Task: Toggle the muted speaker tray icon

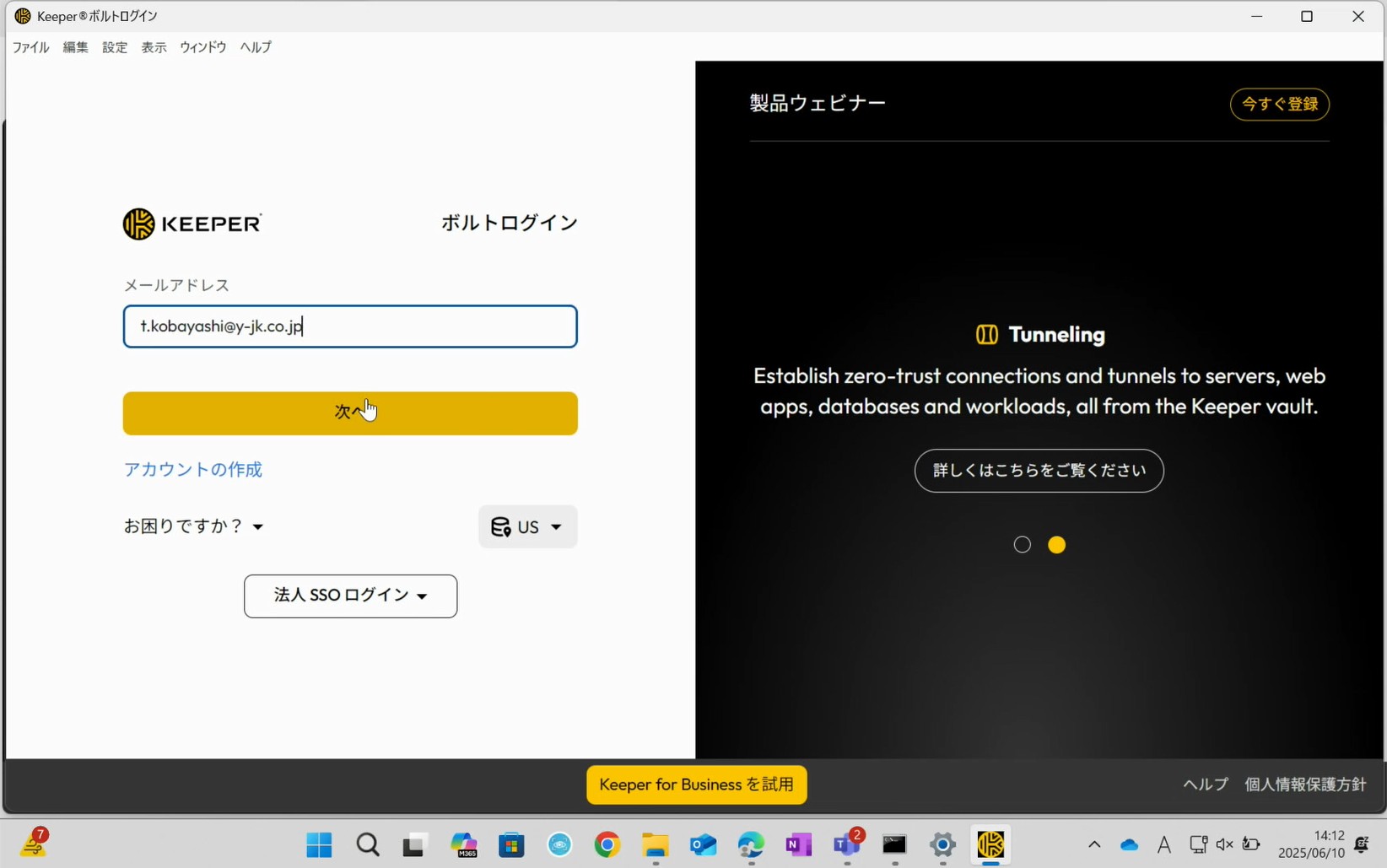Action: (1224, 844)
